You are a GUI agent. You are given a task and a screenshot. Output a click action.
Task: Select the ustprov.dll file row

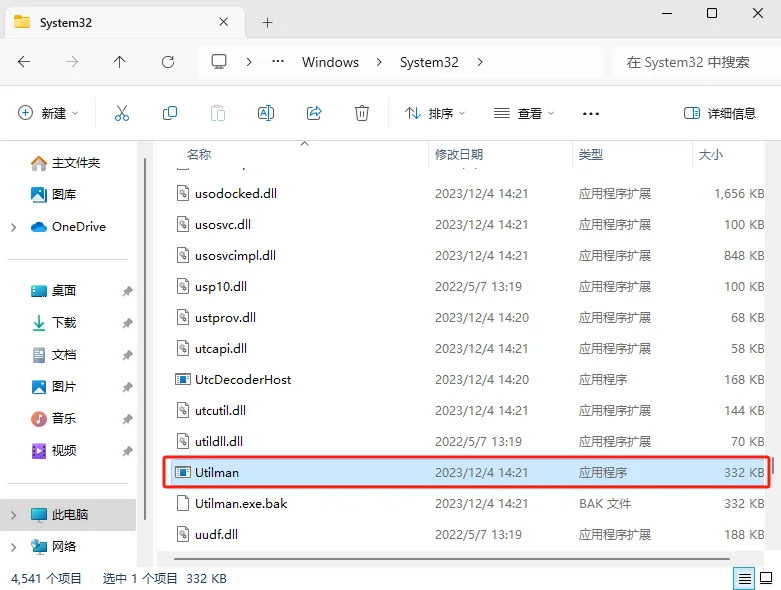[x=467, y=317]
